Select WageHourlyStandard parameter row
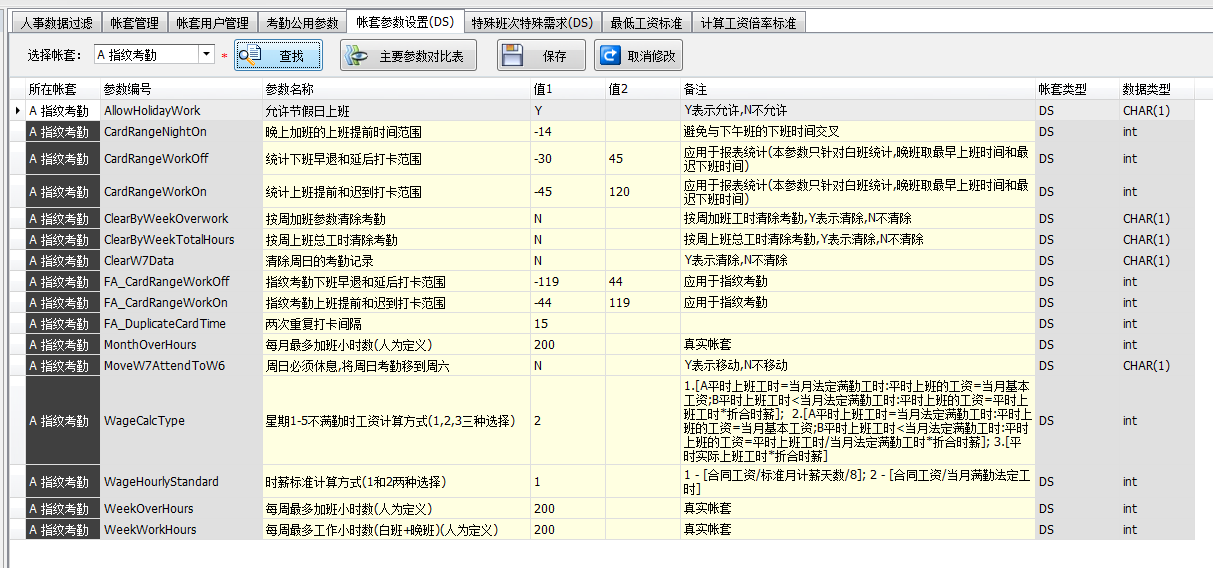Image resolution: width=1213 pixels, height=568 pixels. pyautogui.click(x=181, y=481)
